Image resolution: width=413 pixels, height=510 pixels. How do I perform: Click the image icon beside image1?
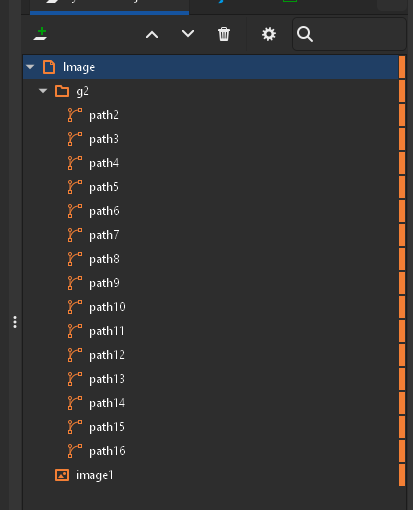click(x=62, y=475)
